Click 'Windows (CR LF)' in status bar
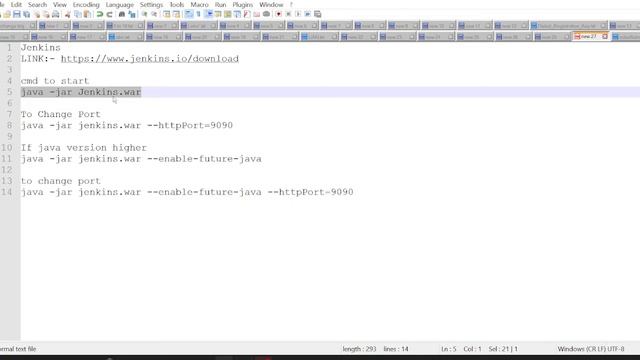Viewport: 640px width, 360px height. pos(582,349)
